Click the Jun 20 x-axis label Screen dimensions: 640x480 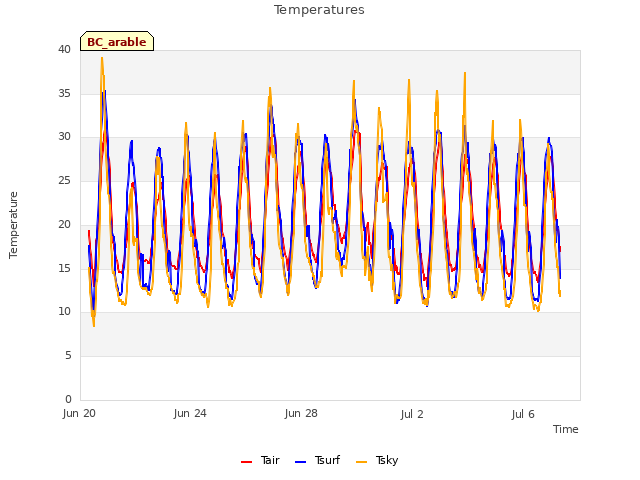point(79,413)
